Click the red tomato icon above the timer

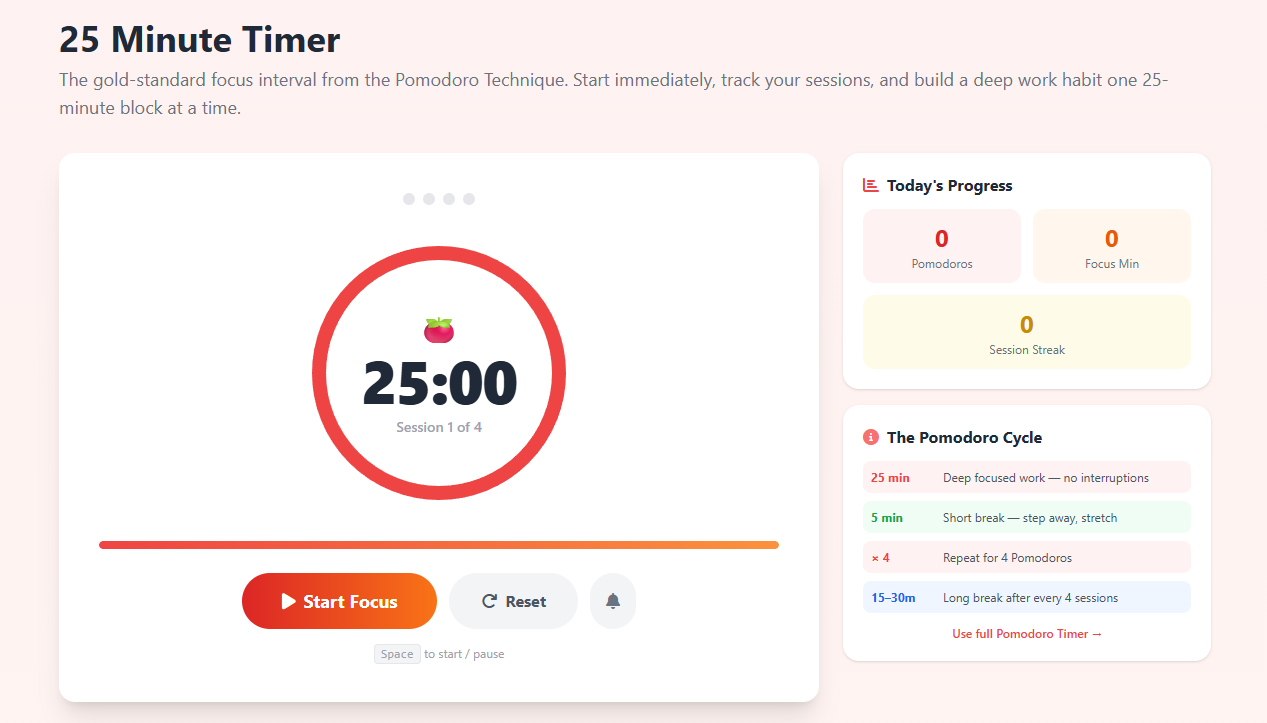tap(438, 328)
